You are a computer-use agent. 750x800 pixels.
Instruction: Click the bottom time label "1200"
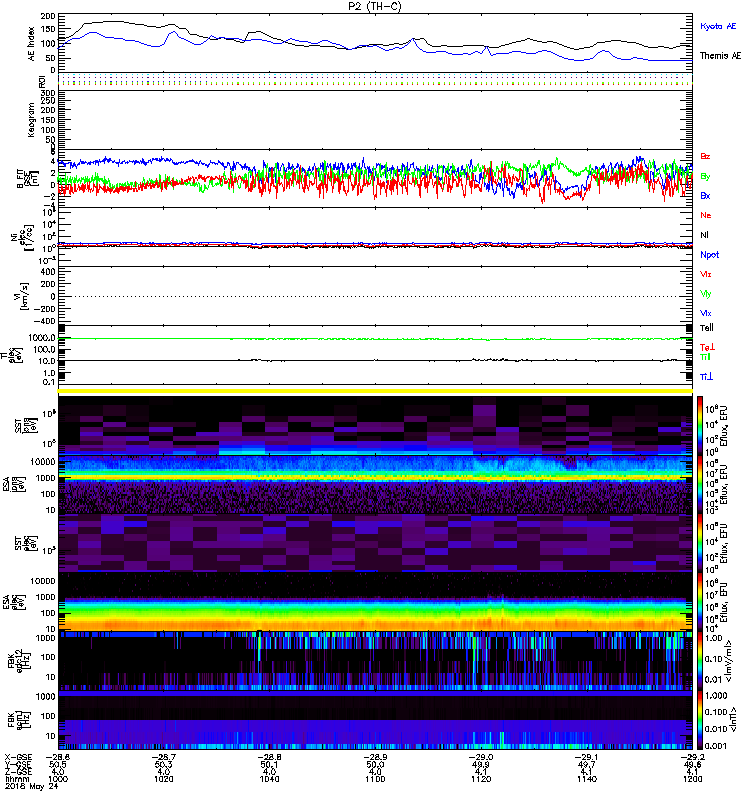pos(692,779)
